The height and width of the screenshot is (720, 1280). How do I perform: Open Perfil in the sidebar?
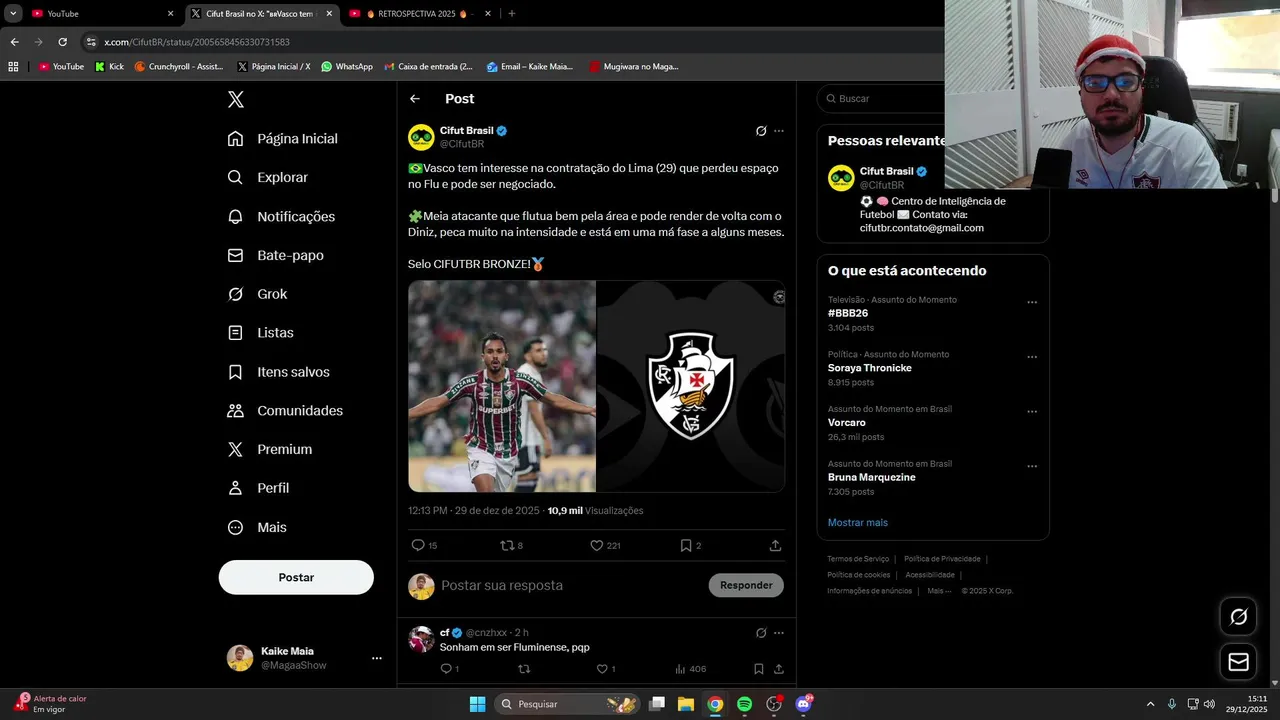(258, 488)
